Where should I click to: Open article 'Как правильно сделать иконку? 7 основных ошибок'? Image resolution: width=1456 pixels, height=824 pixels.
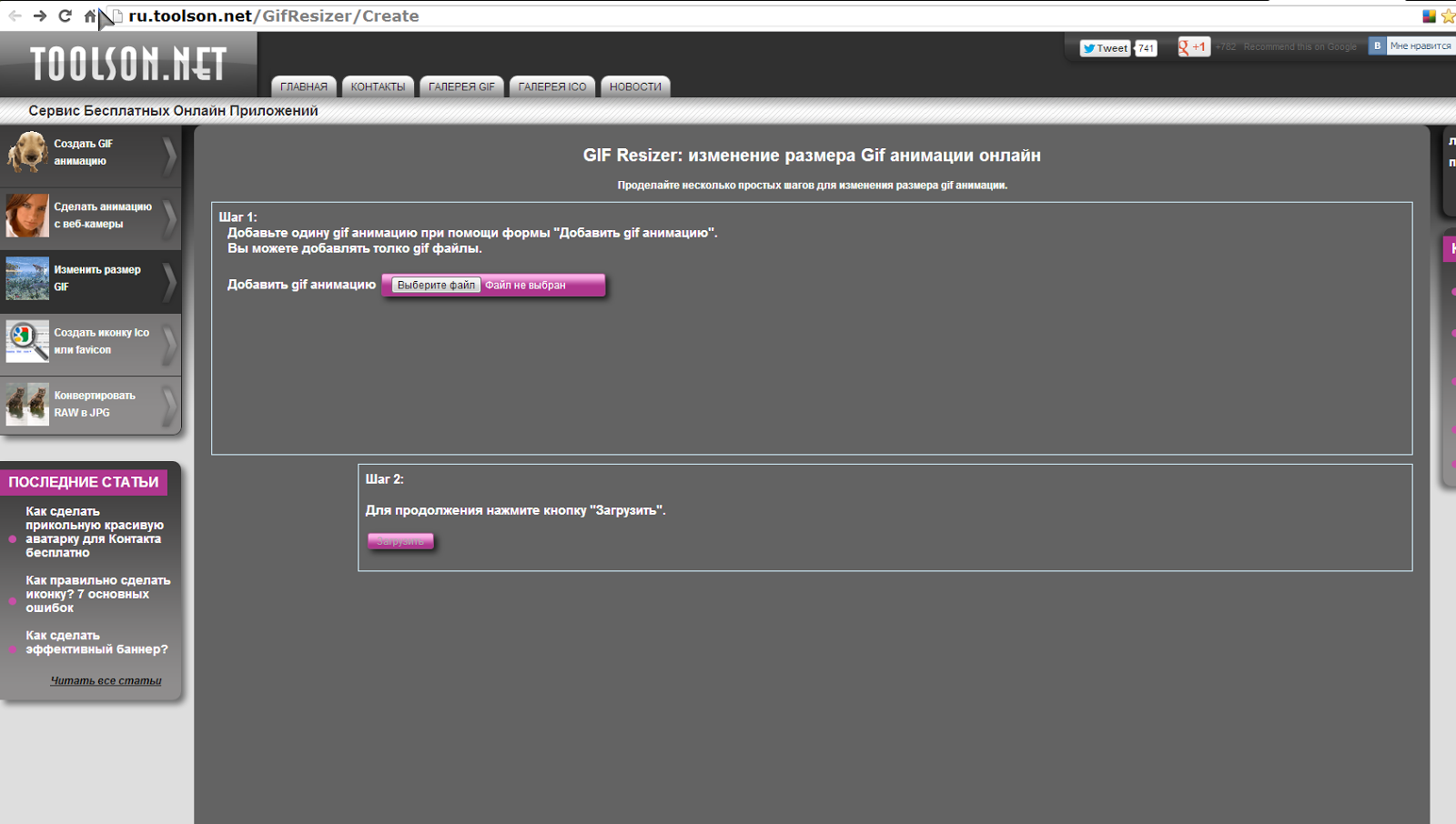97,594
